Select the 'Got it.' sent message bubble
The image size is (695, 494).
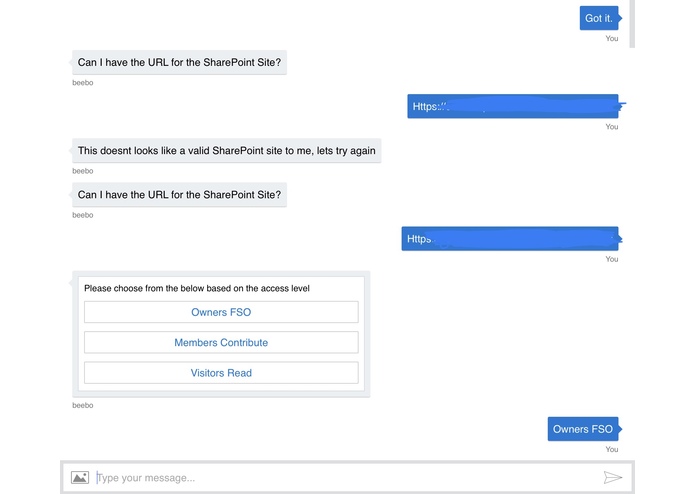point(599,18)
